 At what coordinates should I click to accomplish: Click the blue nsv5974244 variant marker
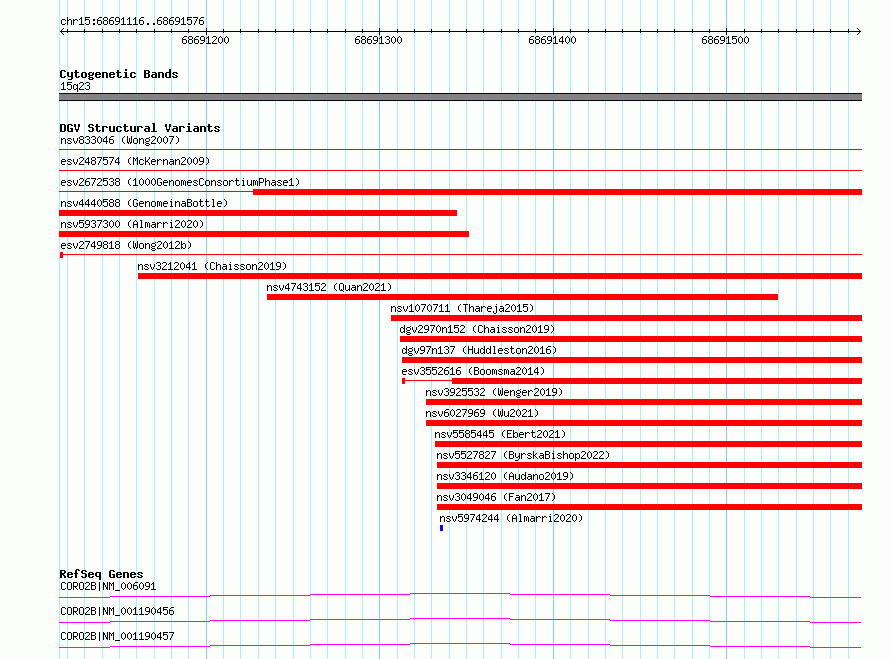tap(442, 528)
